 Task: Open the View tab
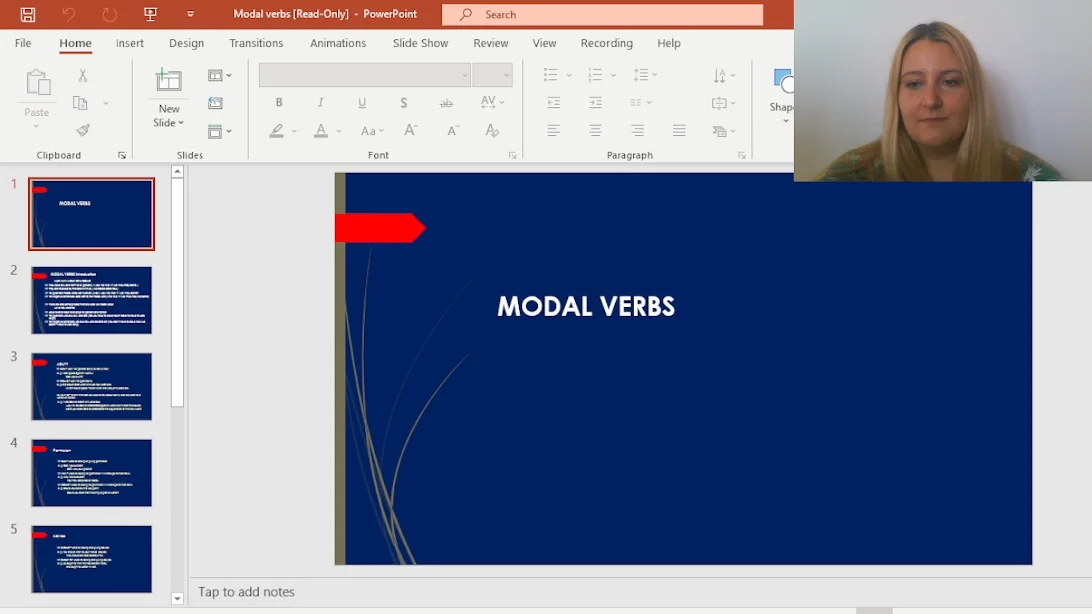click(x=545, y=43)
